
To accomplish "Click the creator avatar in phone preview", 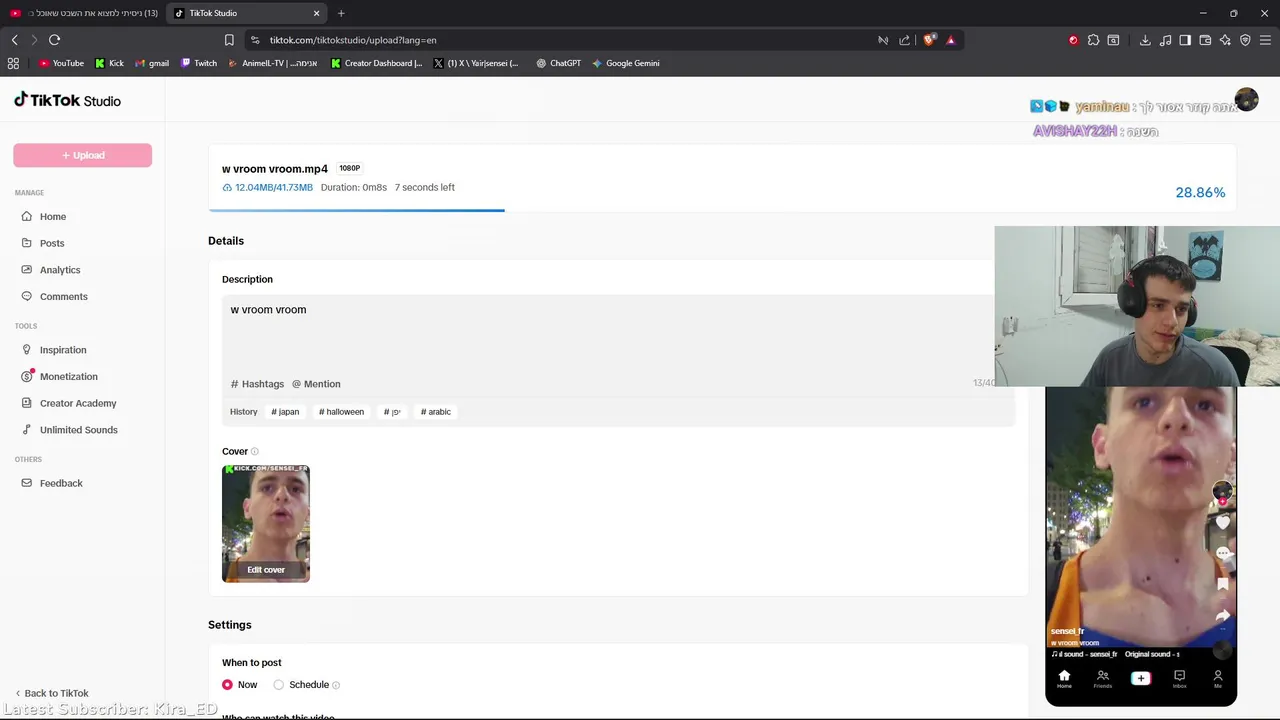I will [x=1222, y=490].
